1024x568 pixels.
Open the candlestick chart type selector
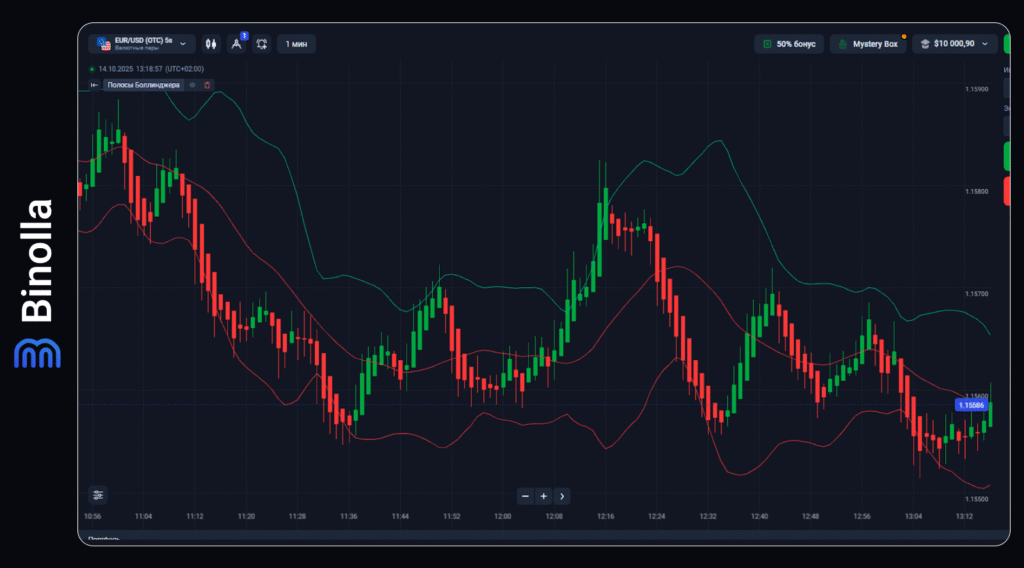[211, 44]
